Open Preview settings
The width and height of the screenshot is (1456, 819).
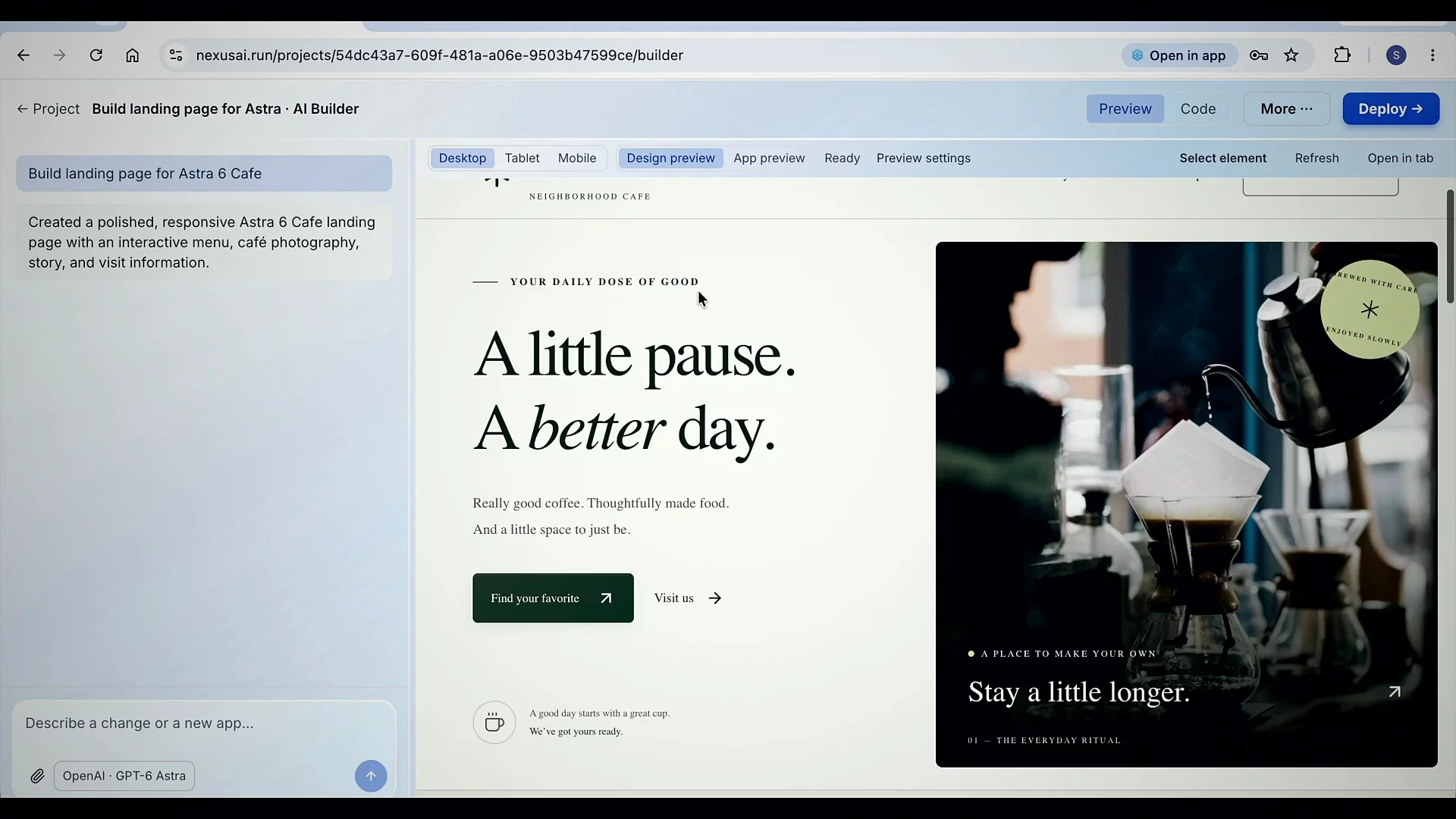pos(924,158)
